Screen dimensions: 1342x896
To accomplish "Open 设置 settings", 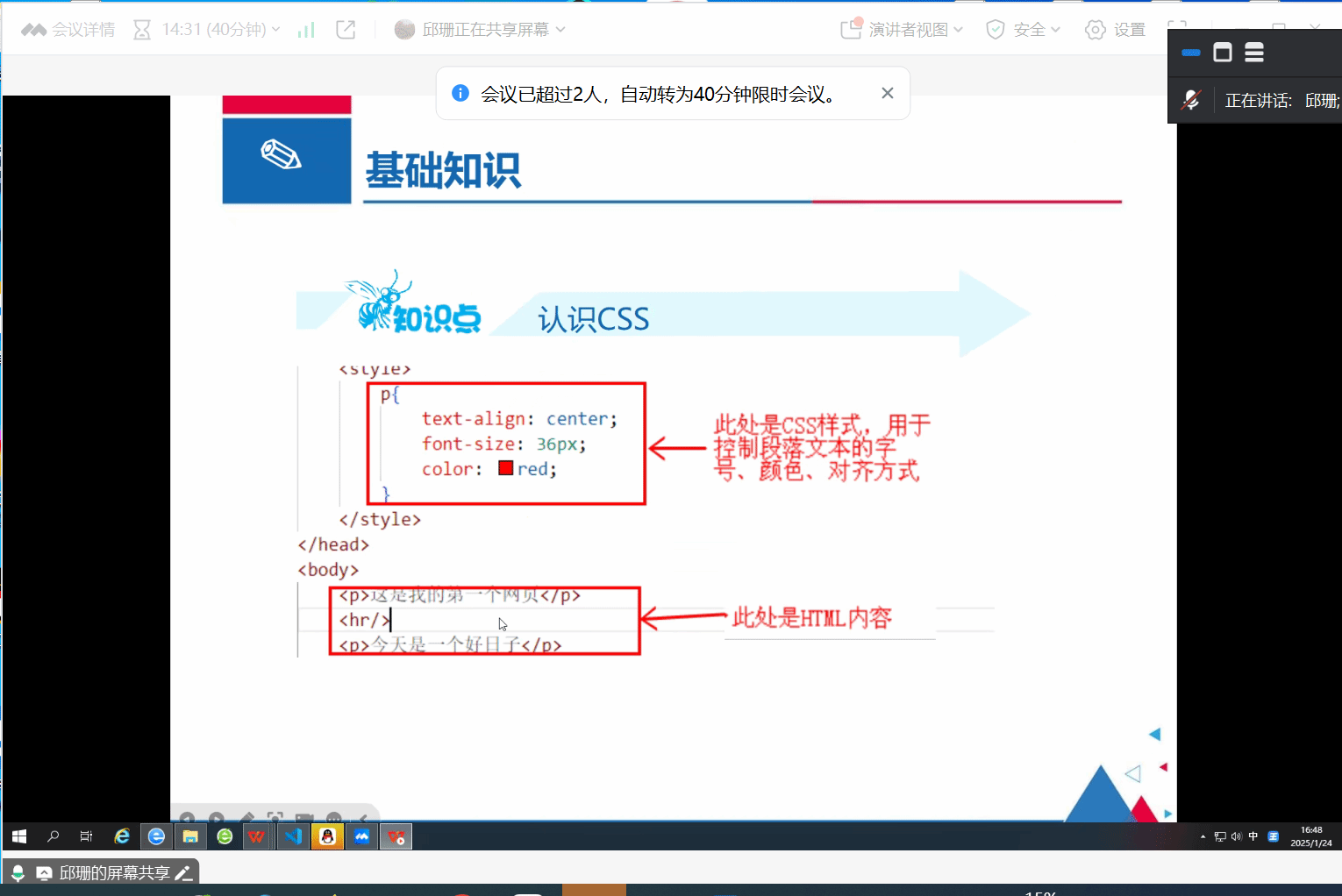I will 1116,30.
